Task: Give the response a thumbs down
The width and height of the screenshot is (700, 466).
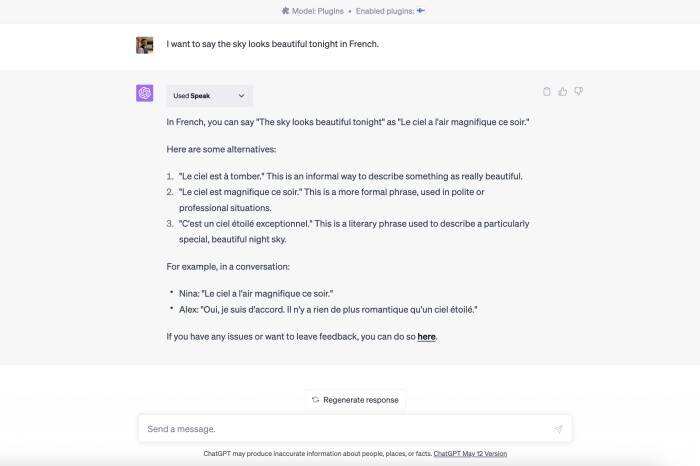Action: click(578, 92)
